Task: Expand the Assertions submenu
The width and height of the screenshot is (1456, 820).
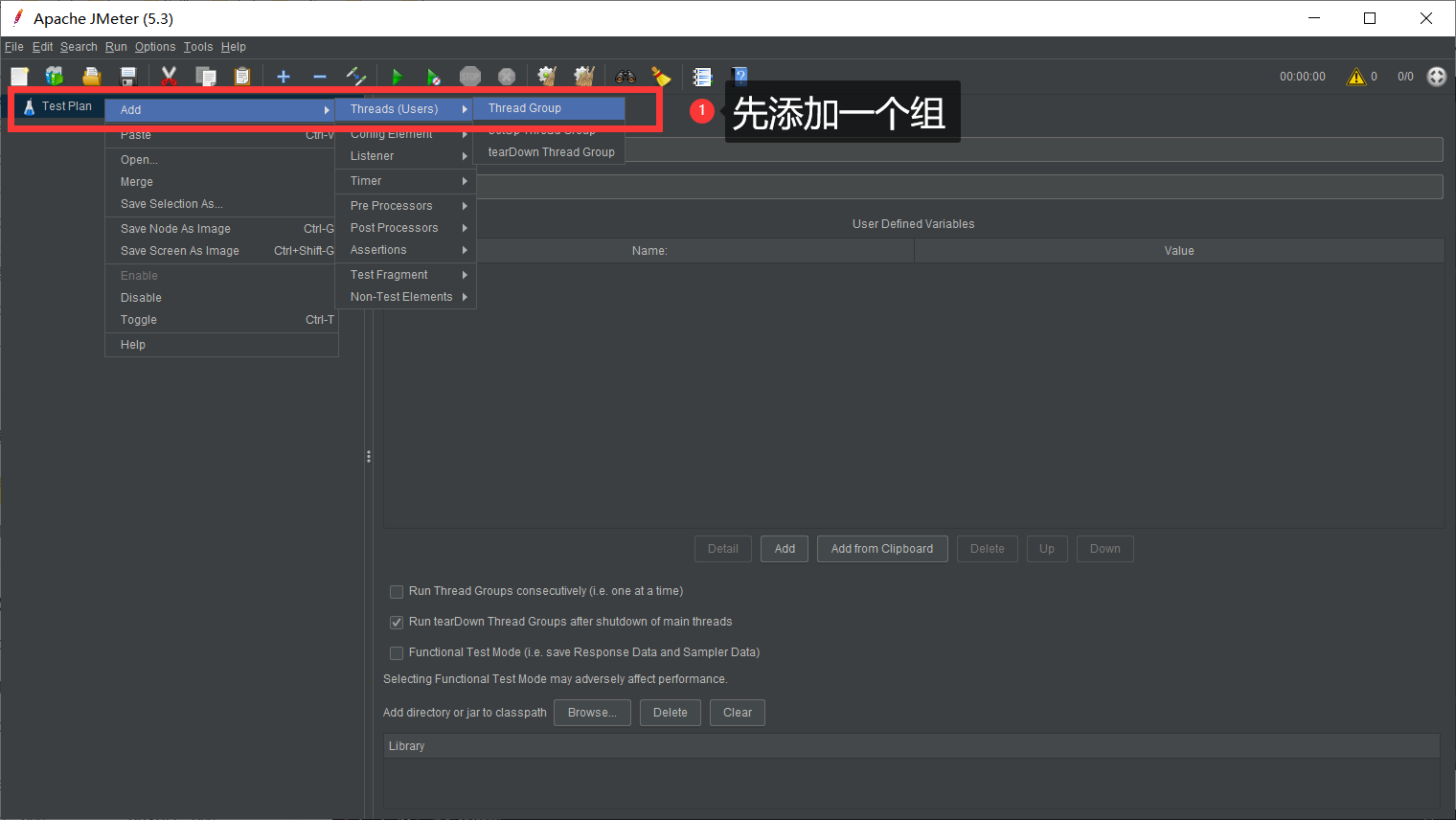Action: (405, 250)
